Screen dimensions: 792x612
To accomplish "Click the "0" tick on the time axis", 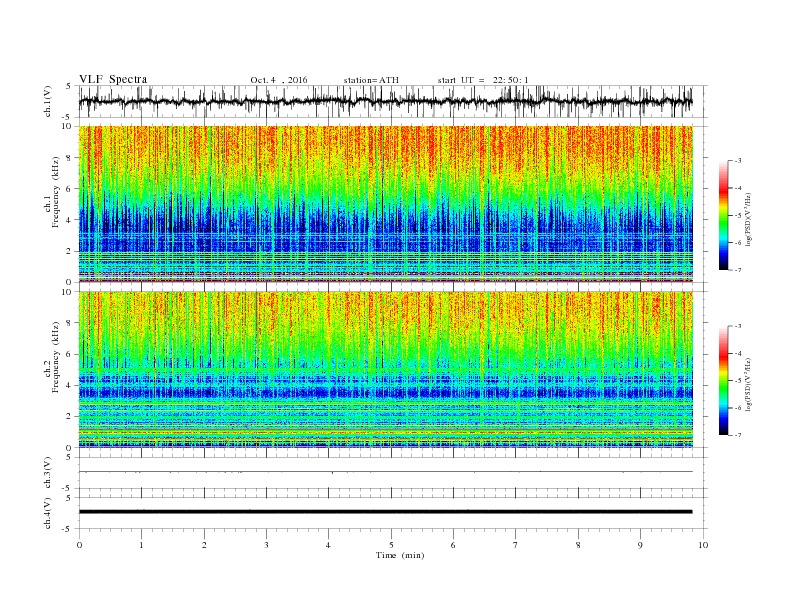I will pyautogui.click(x=79, y=545).
